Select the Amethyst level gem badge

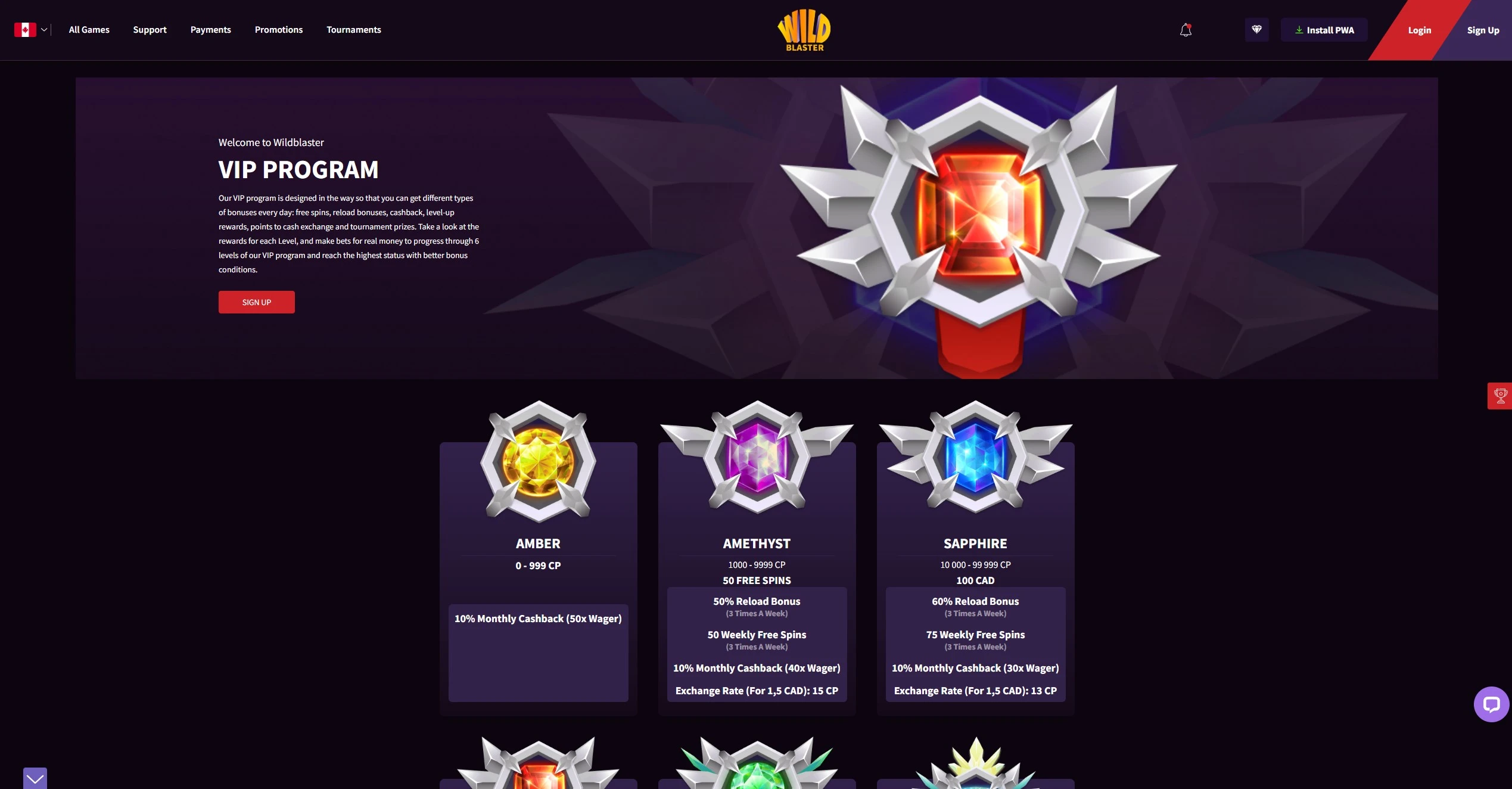coord(757,457)
